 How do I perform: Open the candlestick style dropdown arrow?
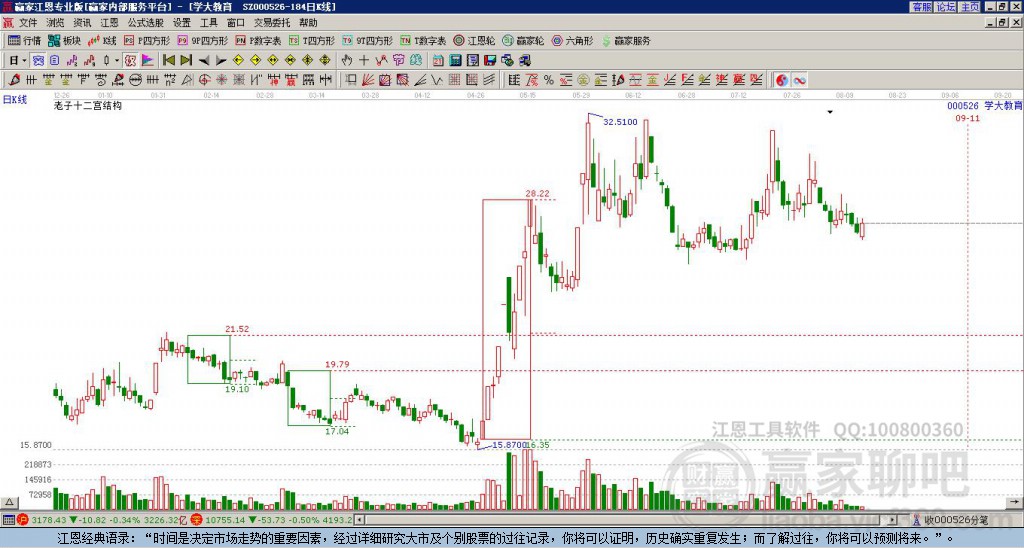(117, 61)
